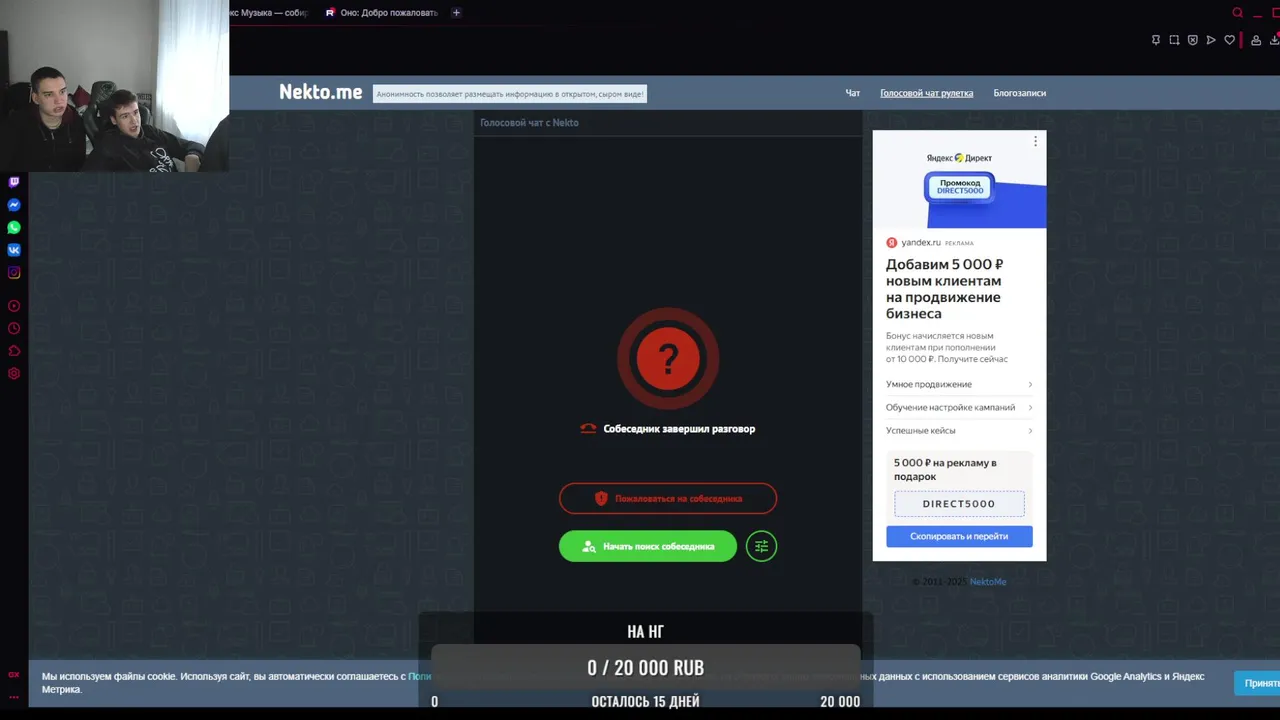Image resolution: width=1280 pixels, height=720 pixels.
Task: Click Пожаловаться на собеседника button
Action: coord(668,498)
